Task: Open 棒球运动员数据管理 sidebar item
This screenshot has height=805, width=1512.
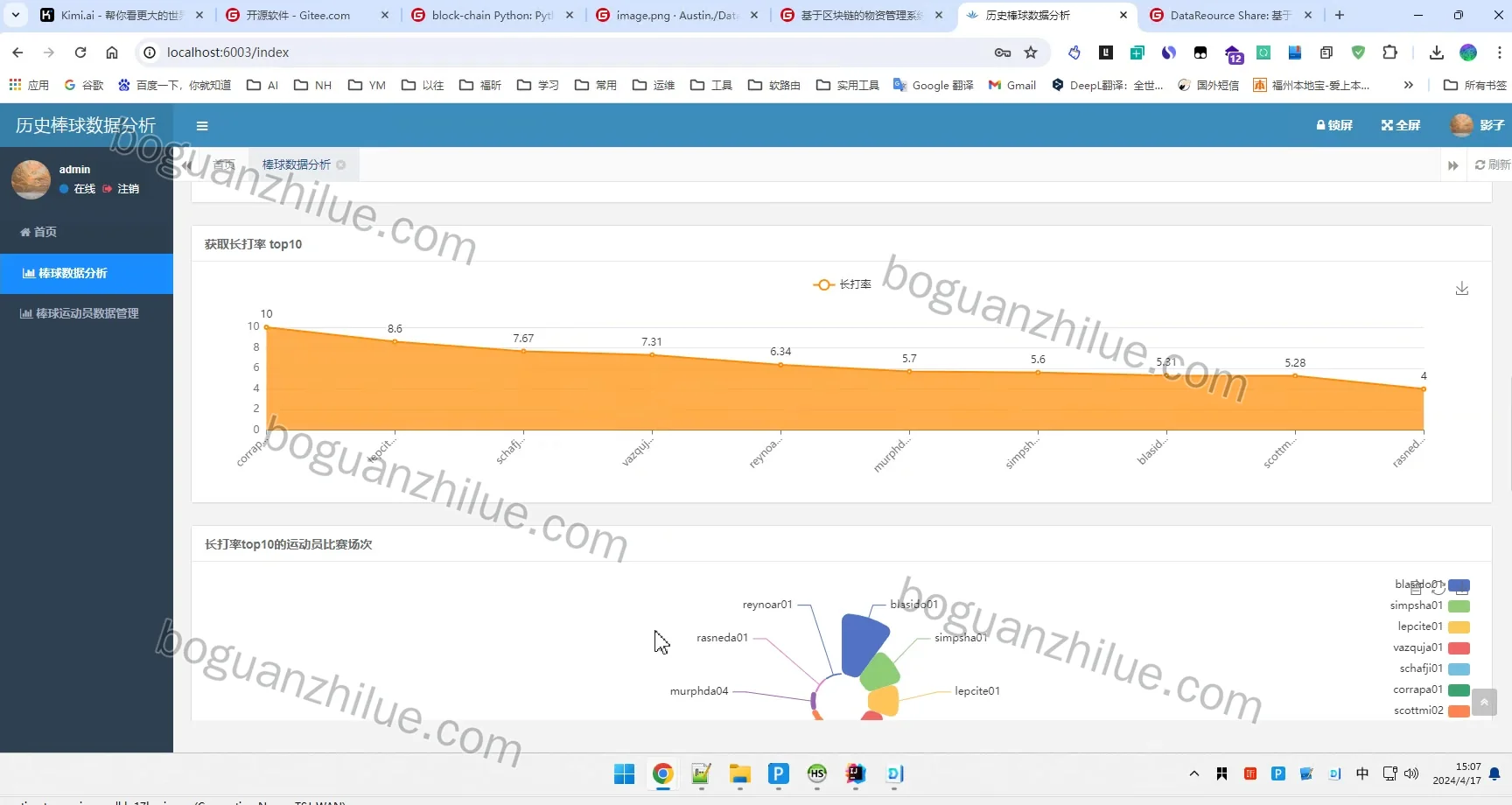Action: (87, 313)
